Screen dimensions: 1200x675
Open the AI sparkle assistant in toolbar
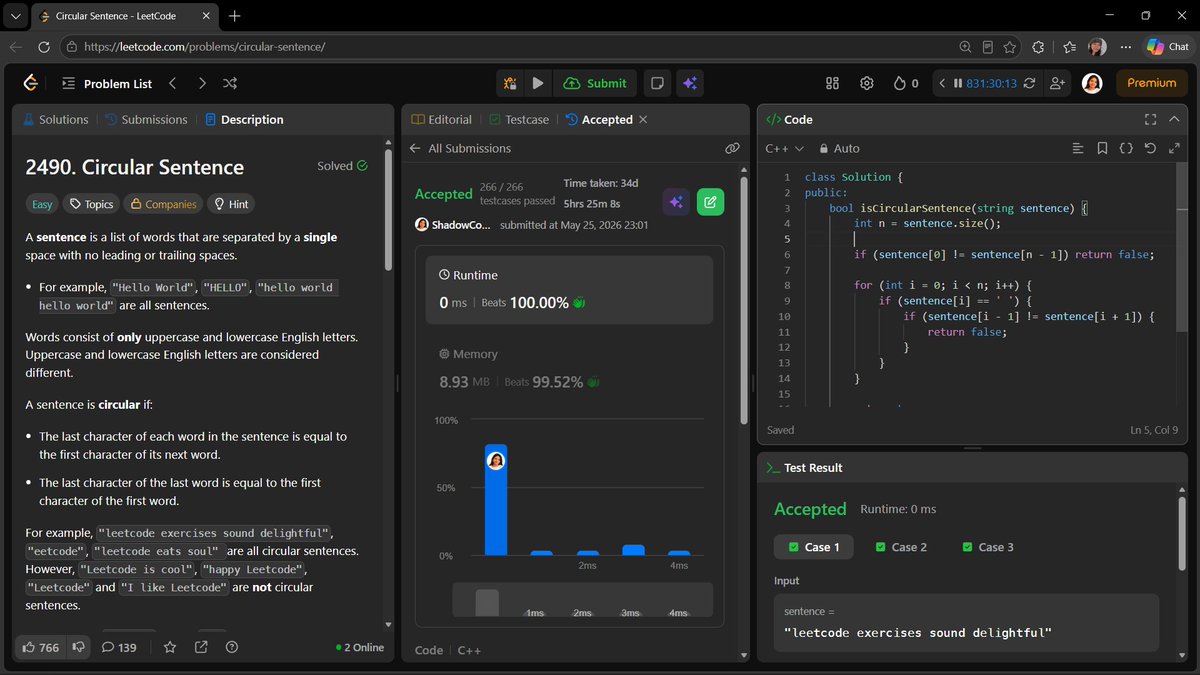pyautogui.click(x=689, y=83)
